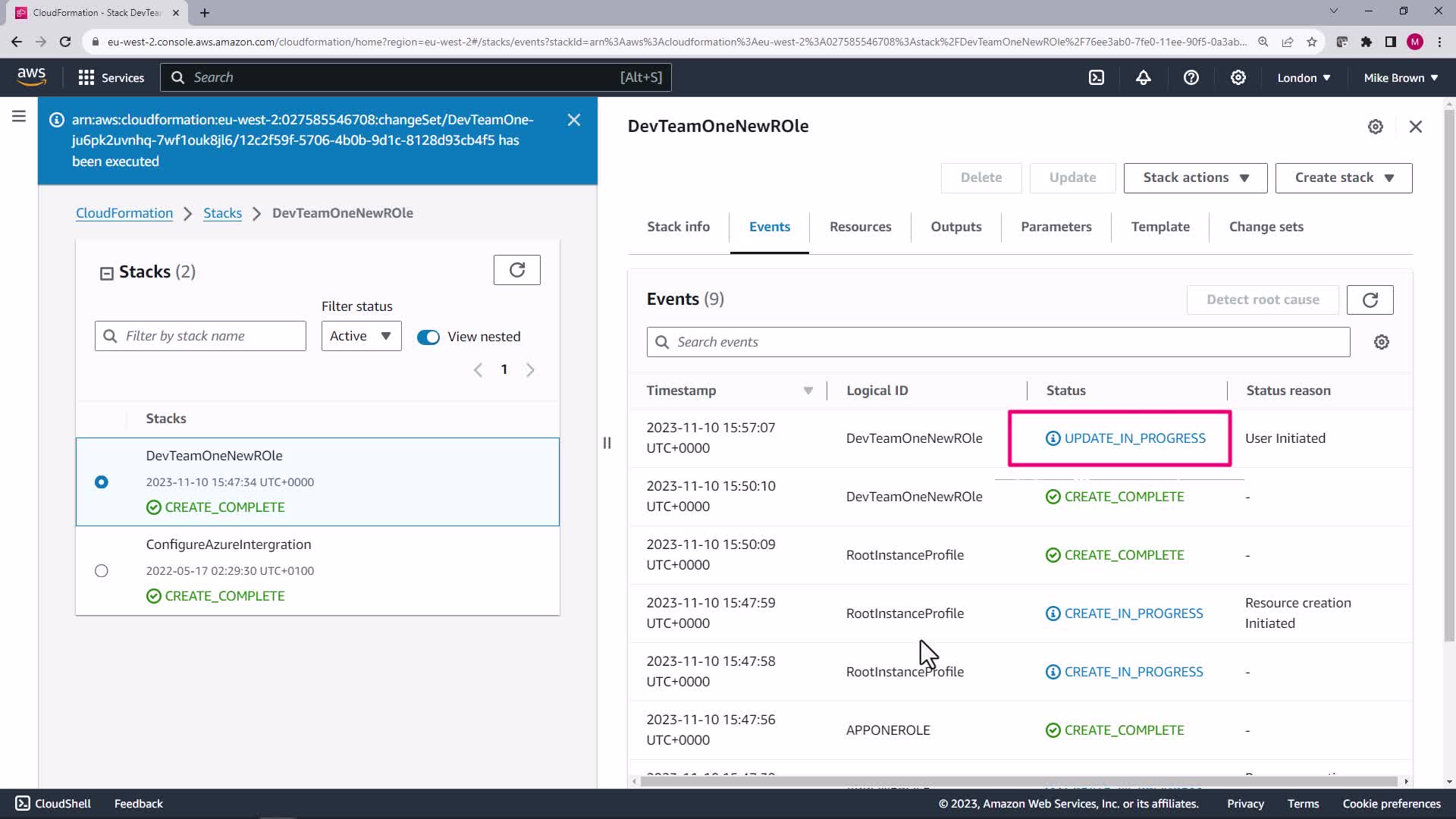Switch to the Resources tab

(860, 227)
